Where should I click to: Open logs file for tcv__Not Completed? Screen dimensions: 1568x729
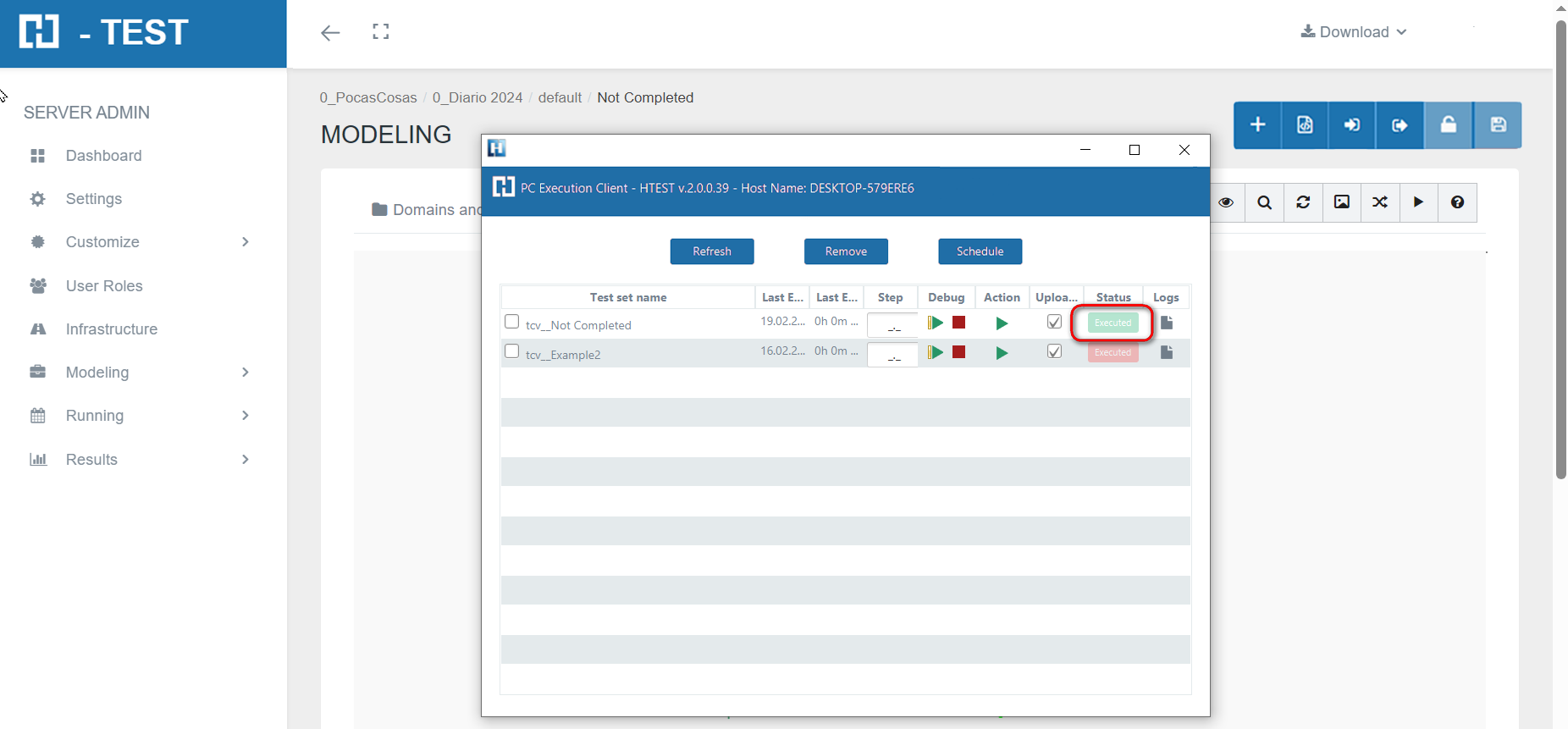(1166, 323)
